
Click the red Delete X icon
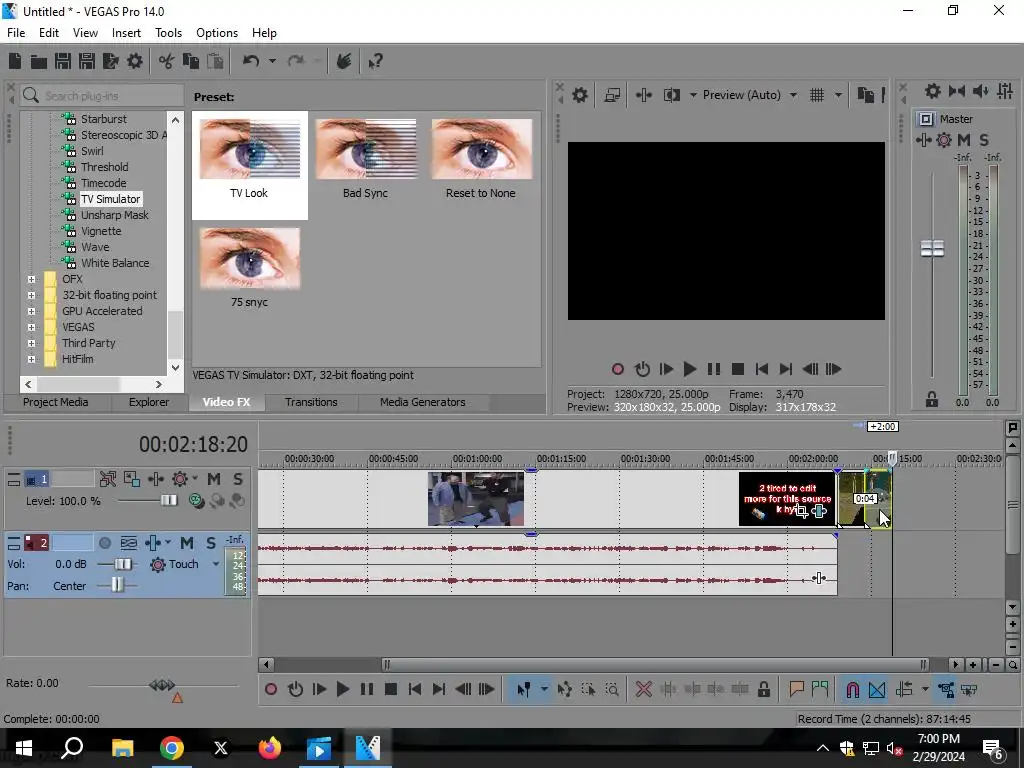click(644, 689)
